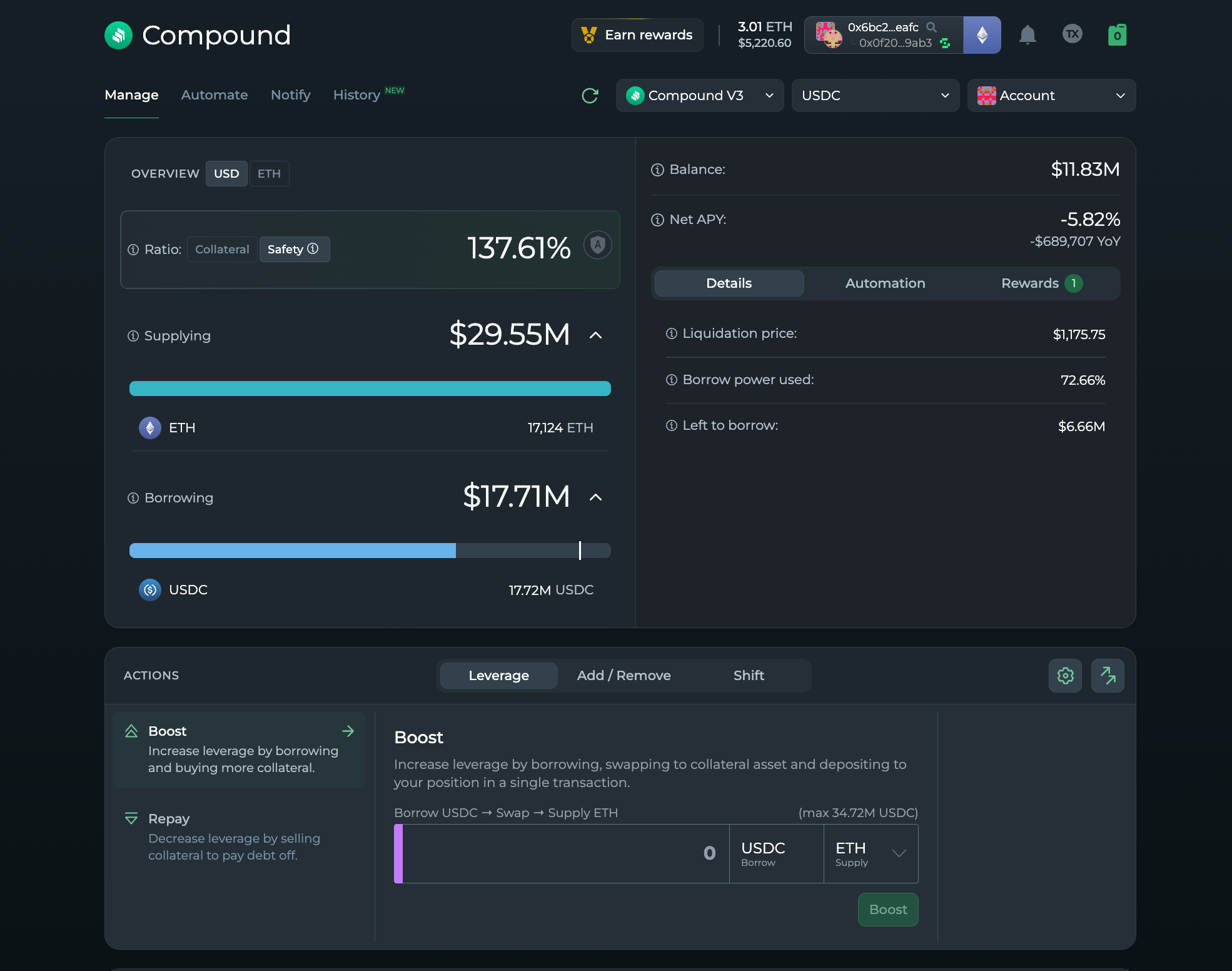Viewport: 1232px width, 971px height.
Task: Click the info icon next to Net APY
Action: click(657, 220)
